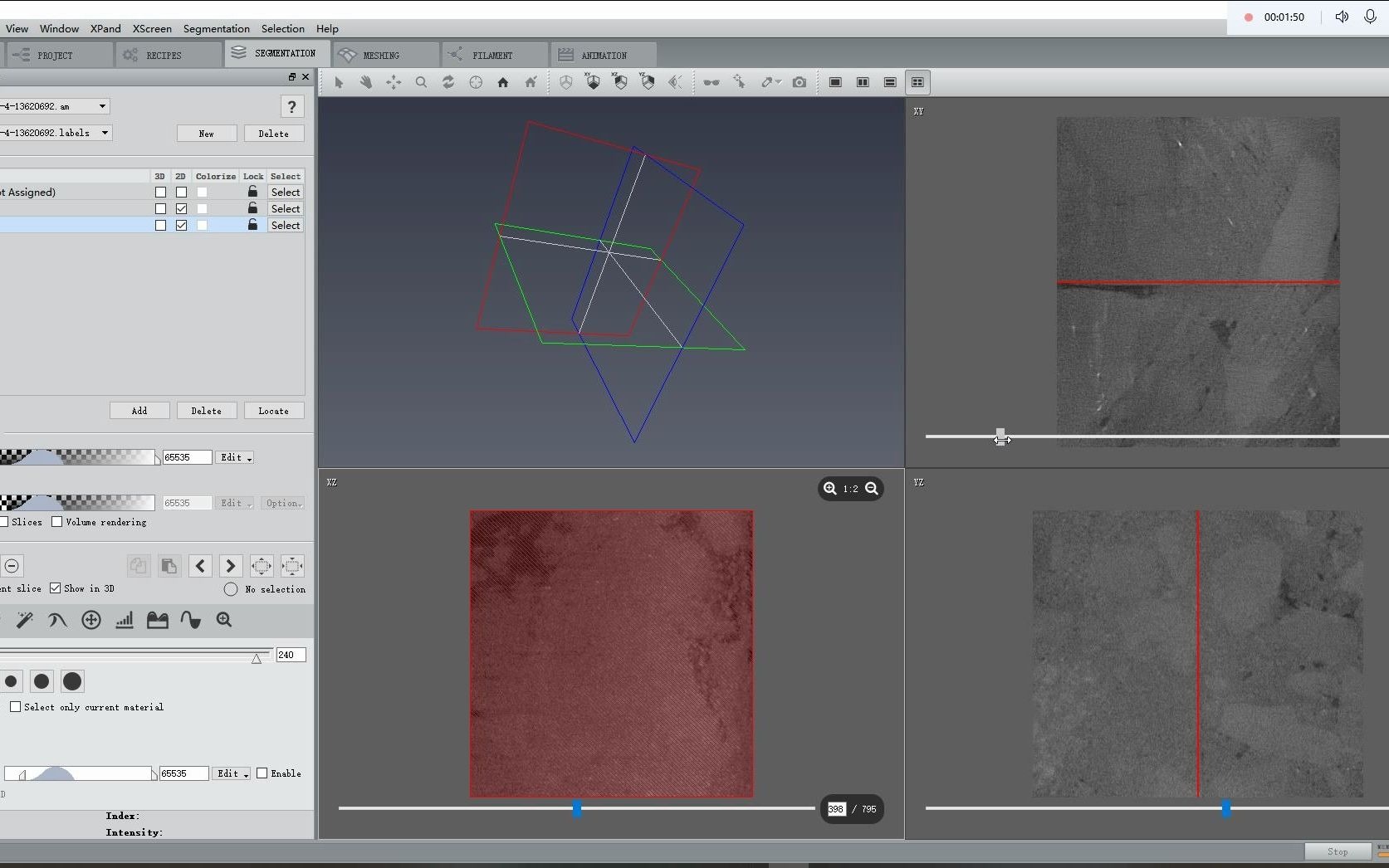This screenshot has width=1389, height=868.
Task: Click the grow selection icon
Action: (x=262, y=566)
